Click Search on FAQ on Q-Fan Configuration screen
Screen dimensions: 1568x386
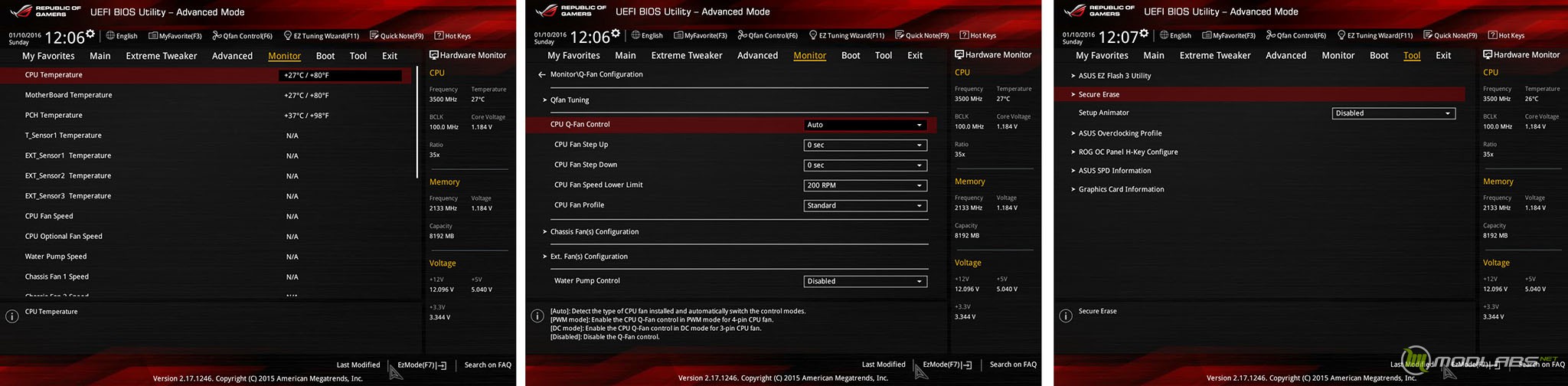[x=1013, y=365]
